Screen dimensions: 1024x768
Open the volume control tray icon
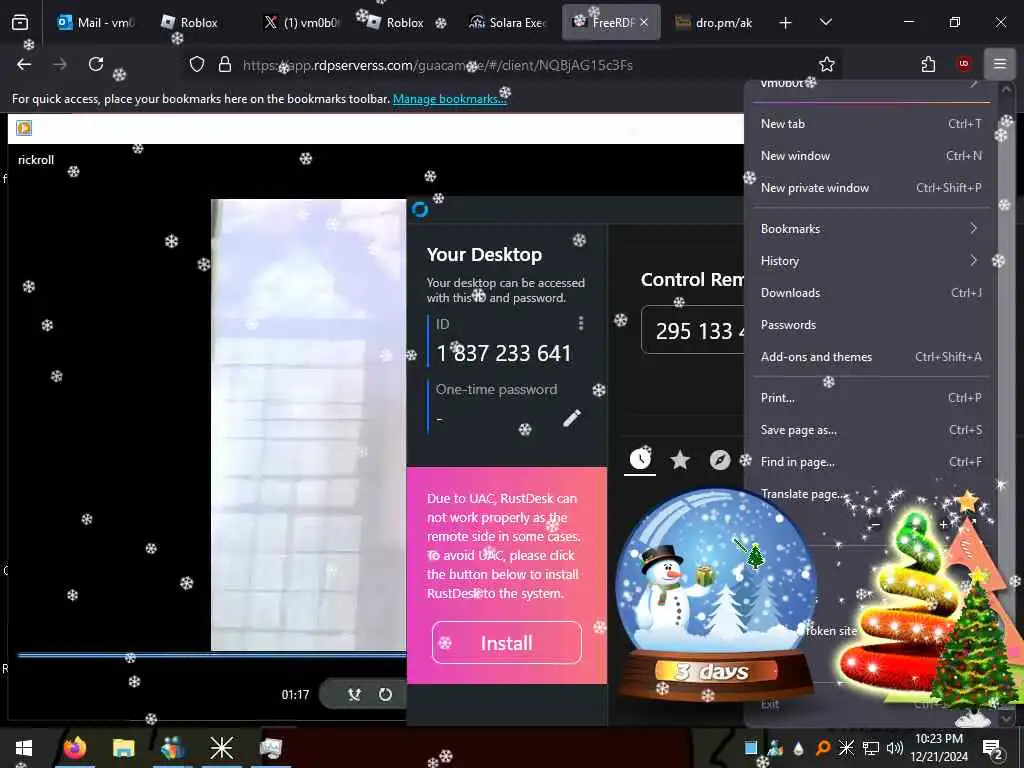(894, 748)
